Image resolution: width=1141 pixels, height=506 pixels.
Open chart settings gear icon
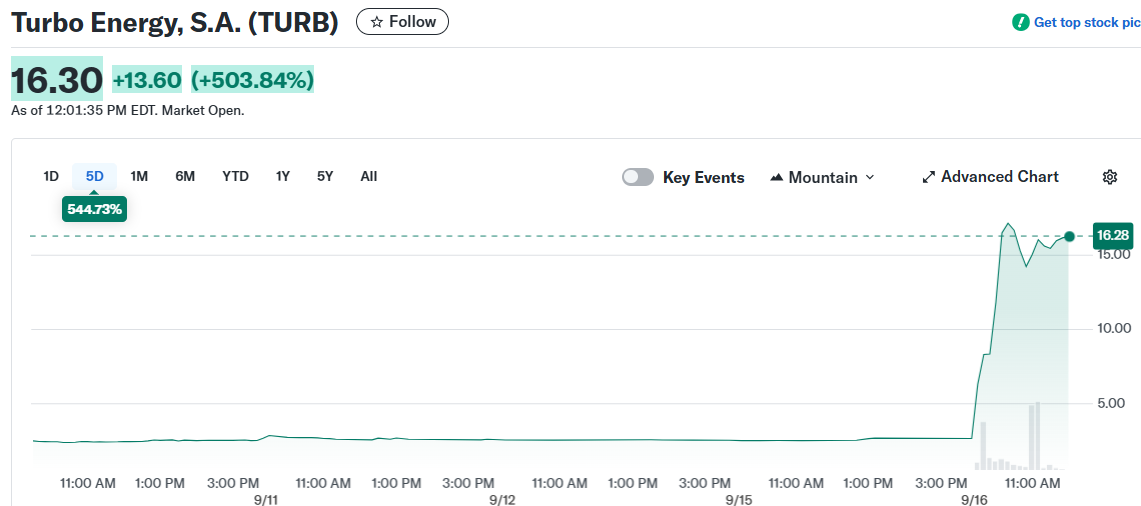pos(1110,177)
